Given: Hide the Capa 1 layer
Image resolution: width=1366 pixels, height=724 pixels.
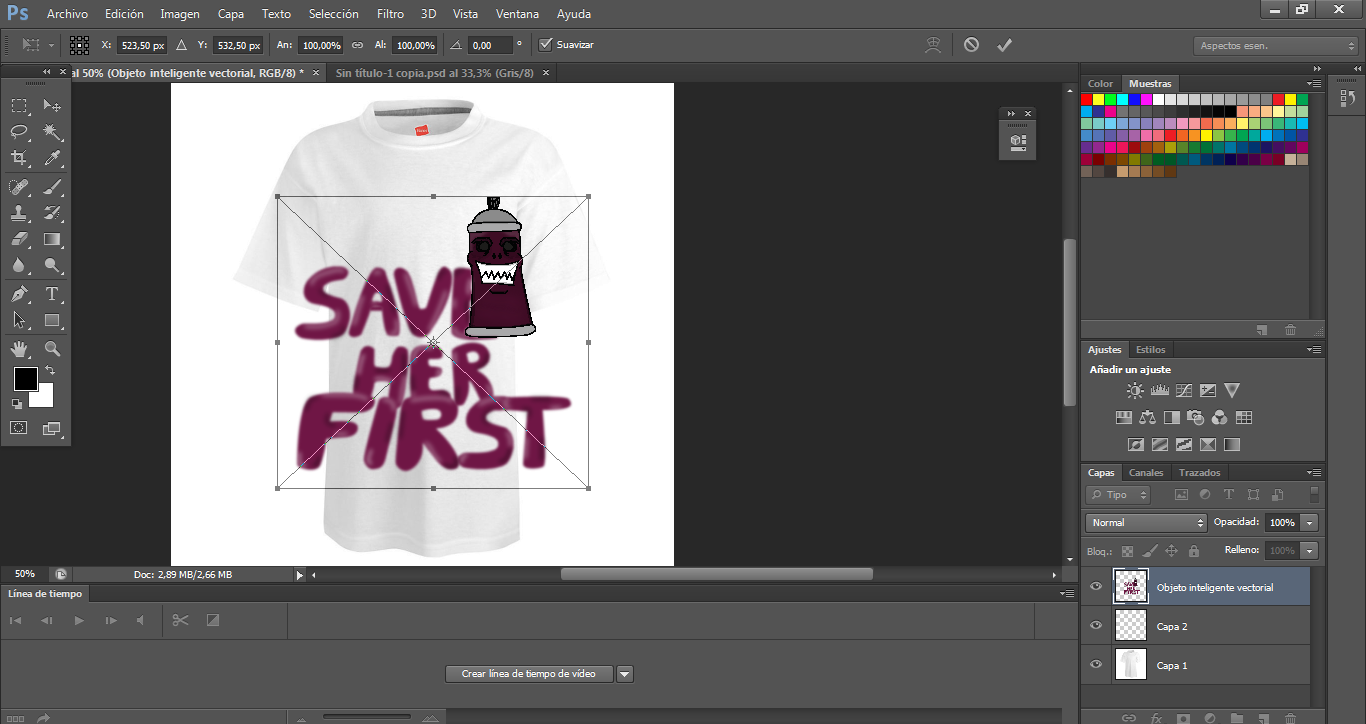Looking at the screenshot, I should point(1096,665).
